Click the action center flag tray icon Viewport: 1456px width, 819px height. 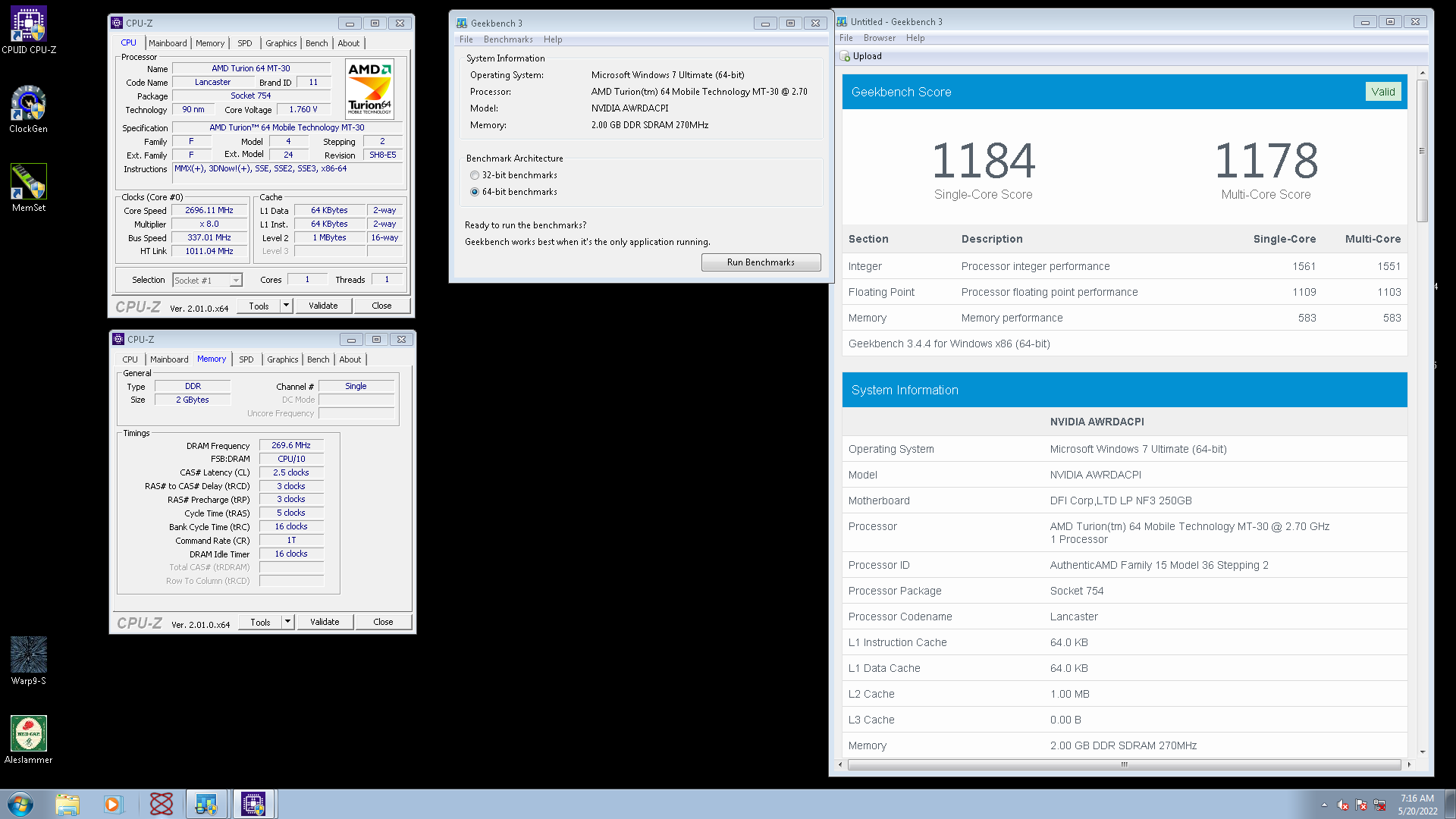click(1361, 805)
